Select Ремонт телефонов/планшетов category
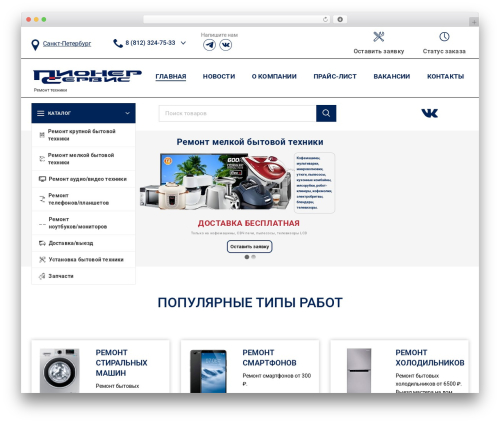Image resolution: width=500 pixels, height=423 pixels. pyautogui.click(x=83, y=199)
